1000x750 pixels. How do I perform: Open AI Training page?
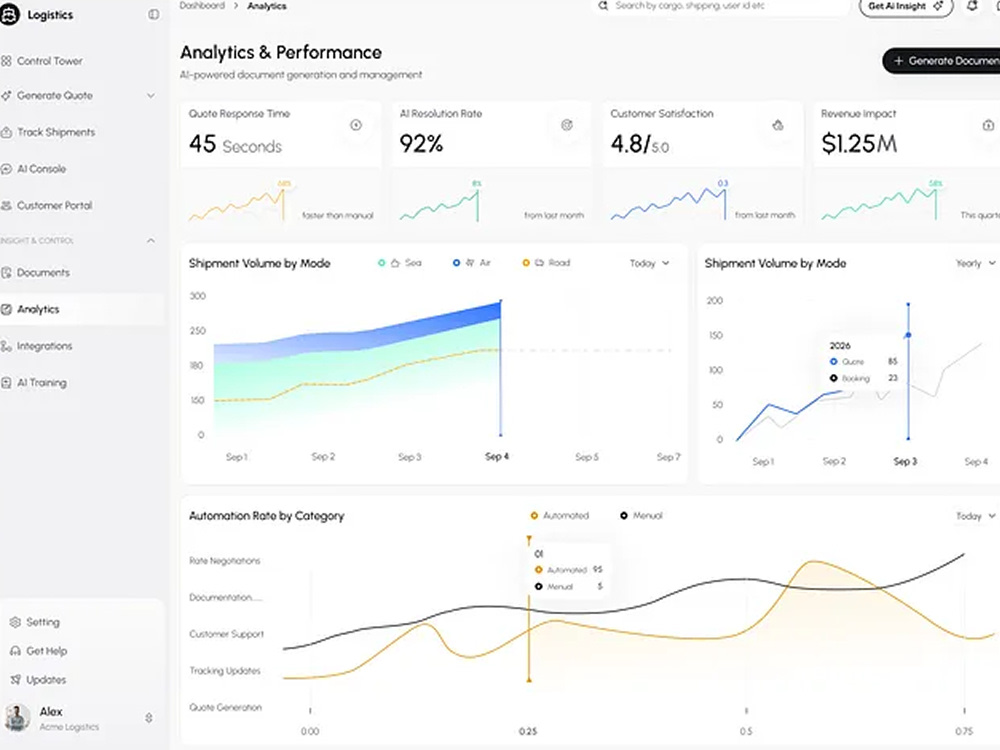click(41, 383)
